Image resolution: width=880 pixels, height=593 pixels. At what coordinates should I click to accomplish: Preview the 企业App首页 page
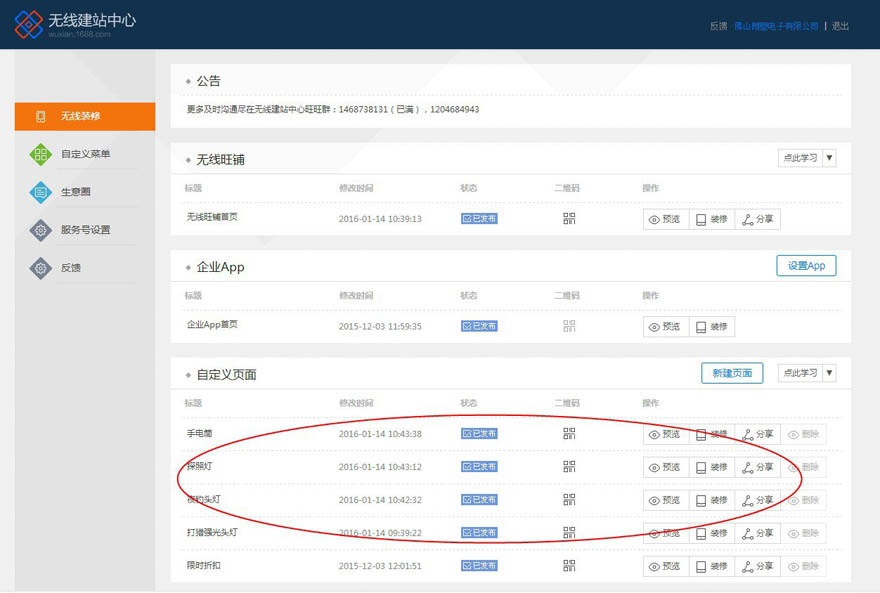click(x=665, y=326)
